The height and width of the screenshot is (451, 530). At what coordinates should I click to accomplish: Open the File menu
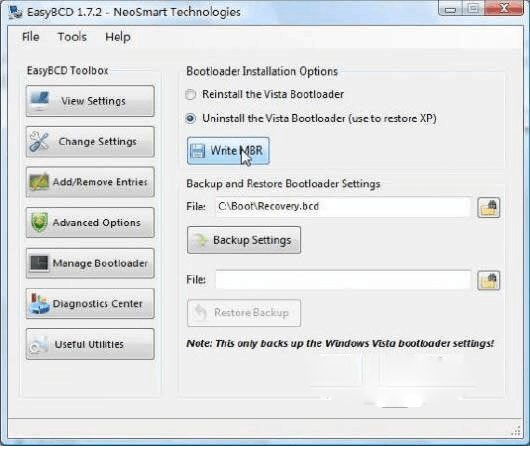pos(30,37)
